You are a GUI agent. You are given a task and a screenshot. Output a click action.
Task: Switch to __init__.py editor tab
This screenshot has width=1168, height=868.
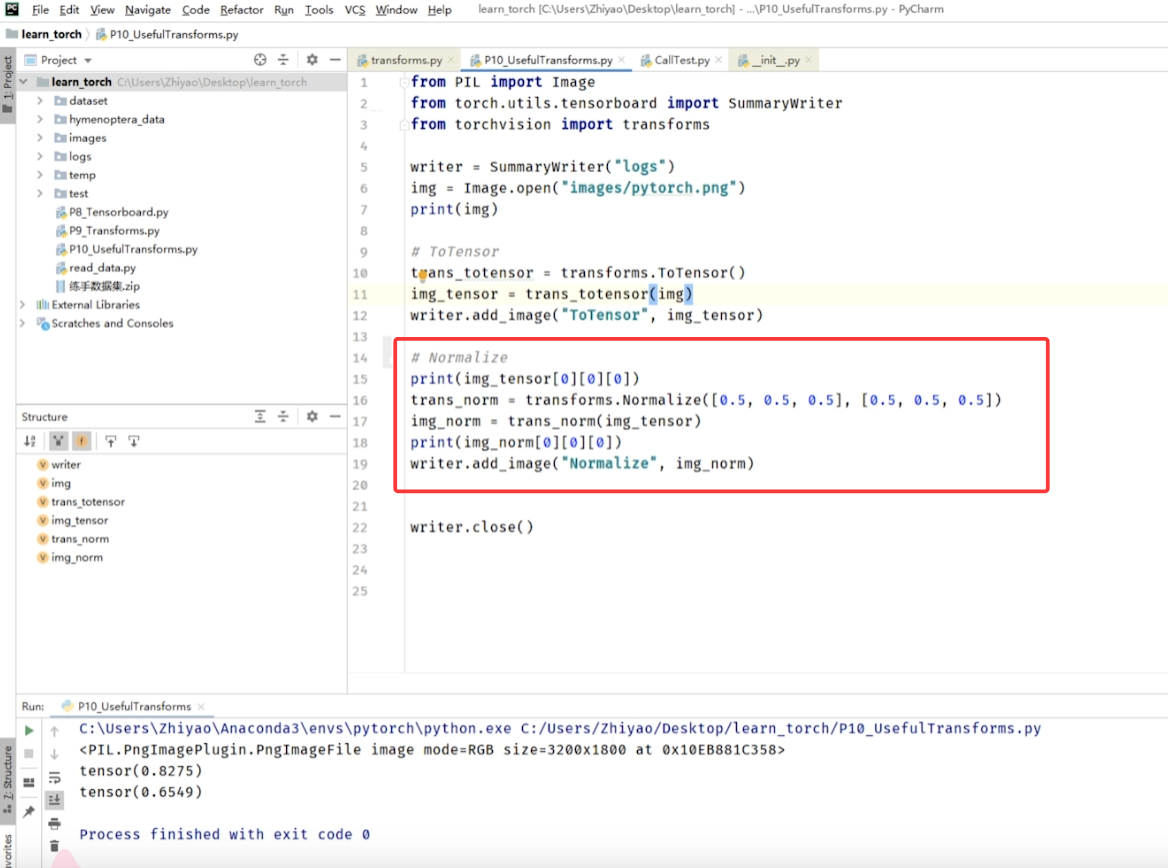click(775, 60)
